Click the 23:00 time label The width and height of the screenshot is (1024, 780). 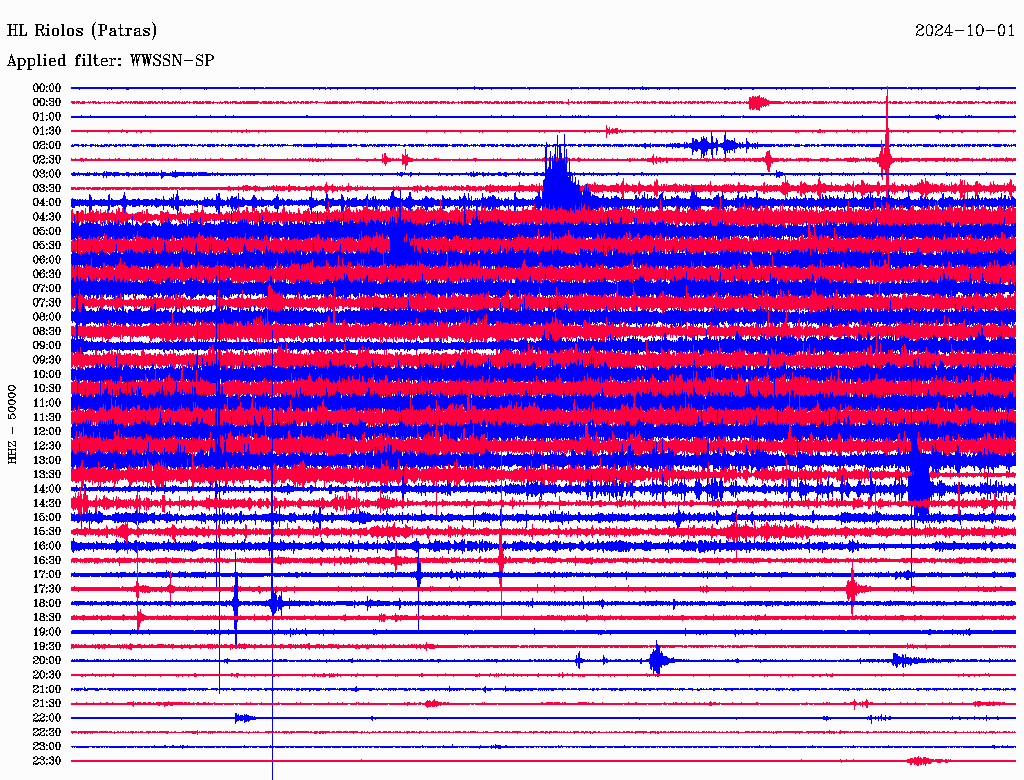pos(47,747)
